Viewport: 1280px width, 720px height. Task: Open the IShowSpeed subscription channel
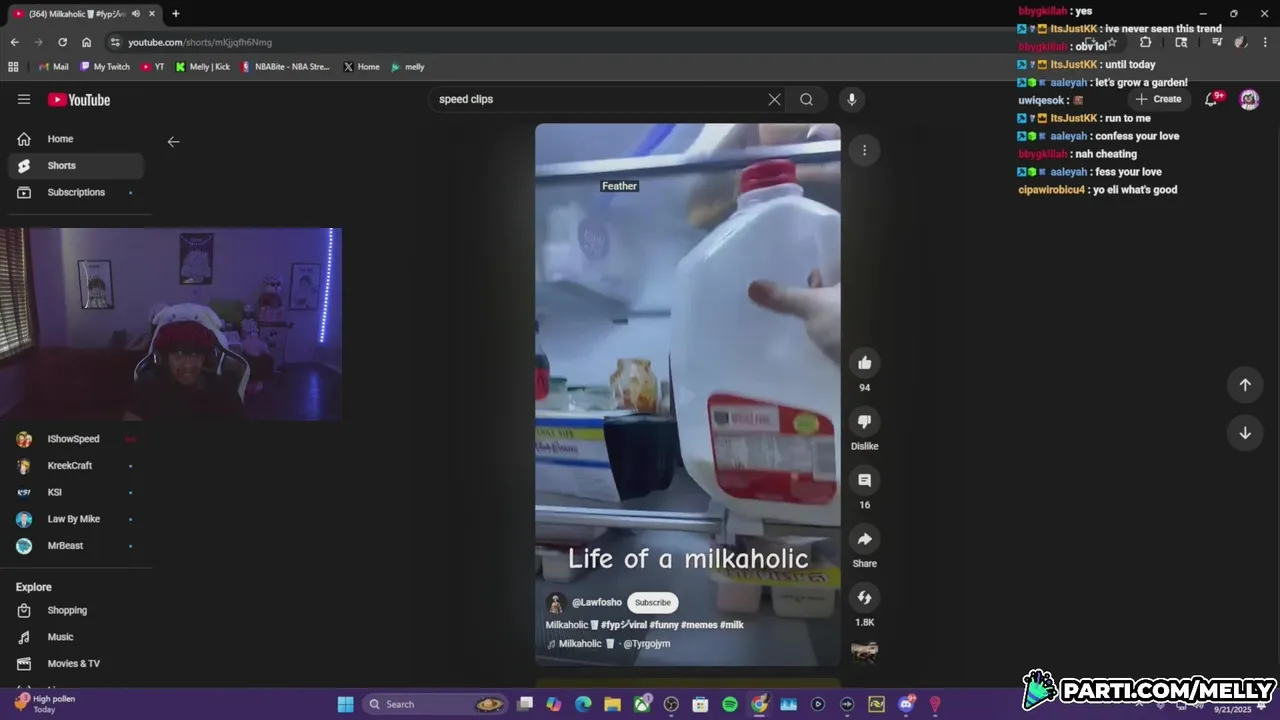[x=76, y=439]
